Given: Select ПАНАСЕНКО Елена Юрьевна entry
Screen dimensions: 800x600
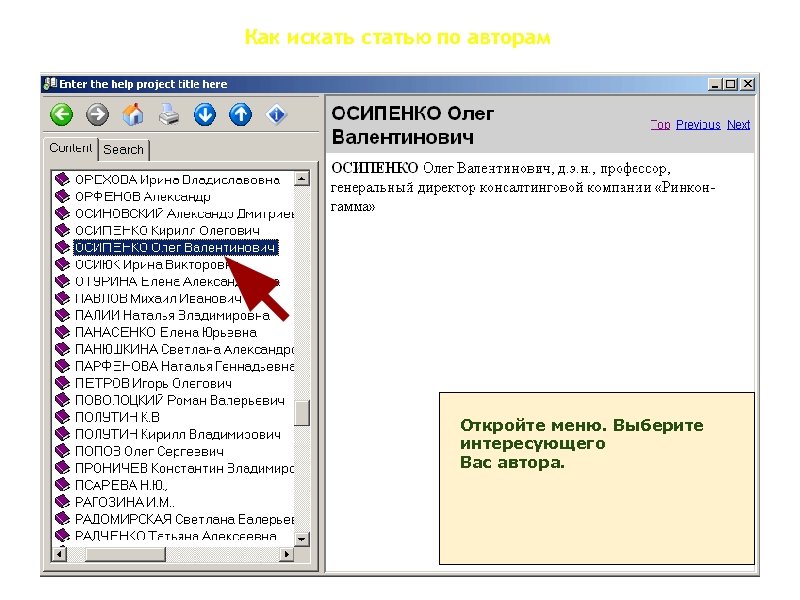Looking at the screenshot, I should (166, 332).
